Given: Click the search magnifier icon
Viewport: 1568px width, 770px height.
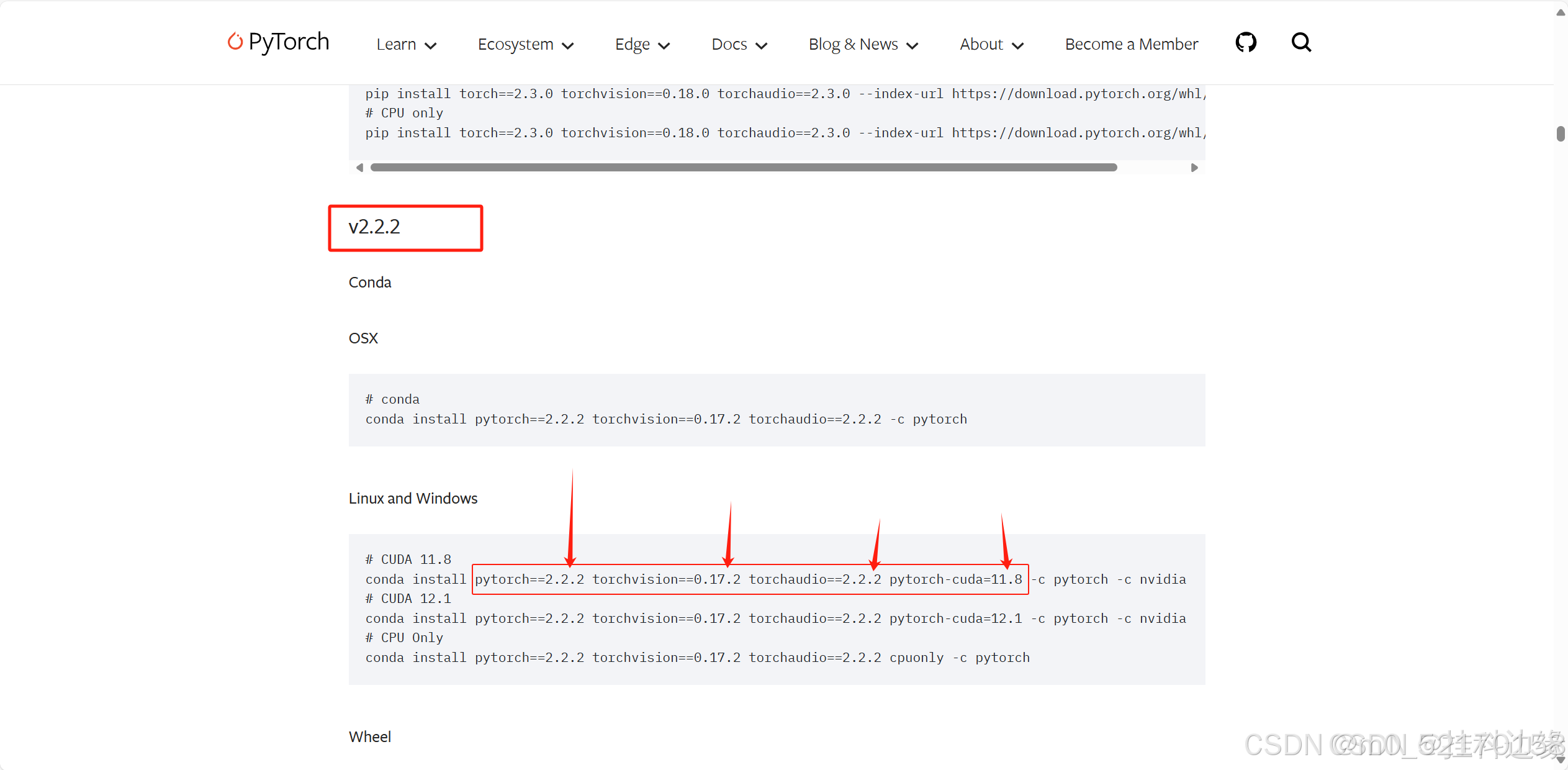Looking at the screenshot, I should coord(1301,43).
